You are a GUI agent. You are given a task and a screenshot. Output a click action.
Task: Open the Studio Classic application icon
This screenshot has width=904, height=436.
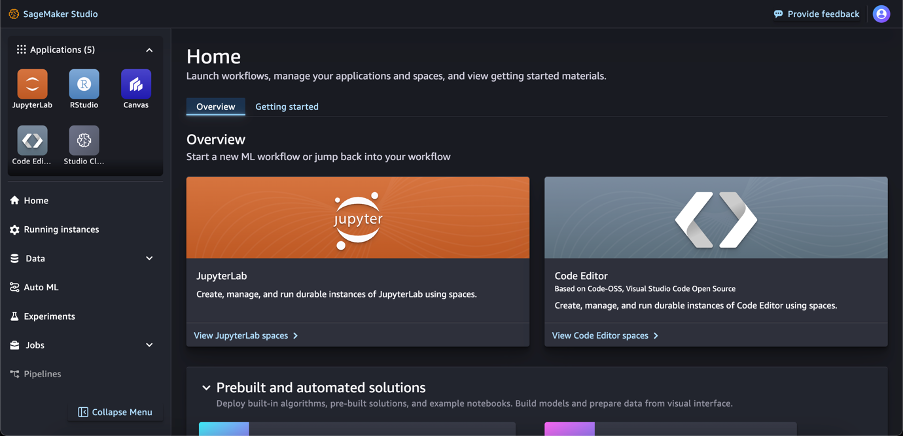point(84,140)
